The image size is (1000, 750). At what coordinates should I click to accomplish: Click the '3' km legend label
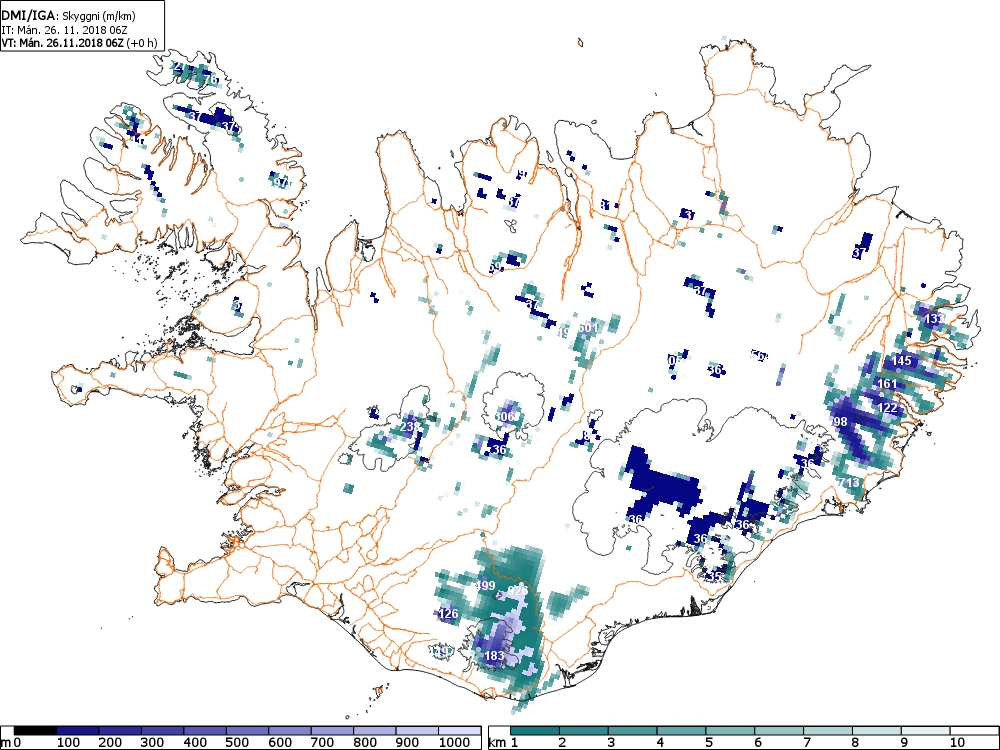tap(611, 742)
